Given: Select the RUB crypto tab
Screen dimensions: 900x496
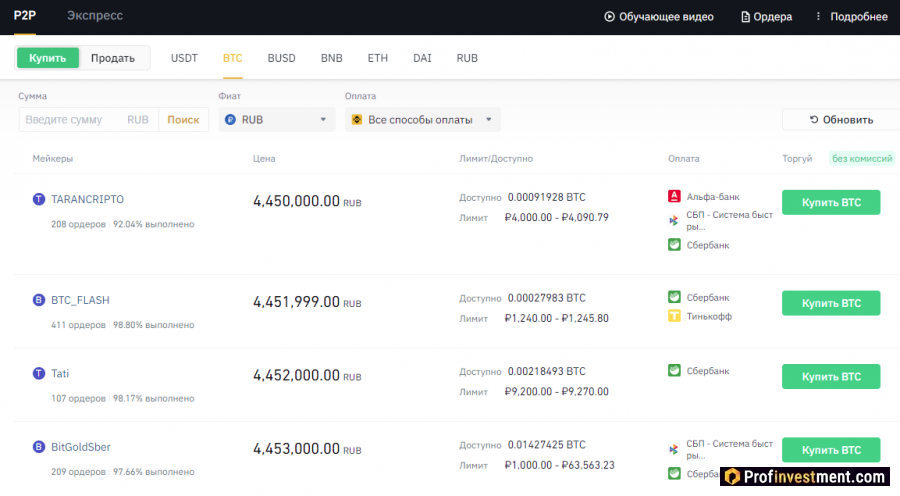Looking at the screenshot, I should pos(467,58).
